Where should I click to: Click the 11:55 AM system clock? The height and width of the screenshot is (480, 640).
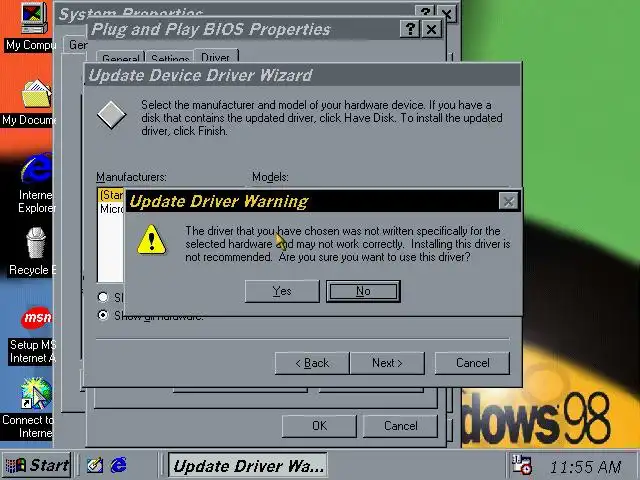[x=585, y=466]
